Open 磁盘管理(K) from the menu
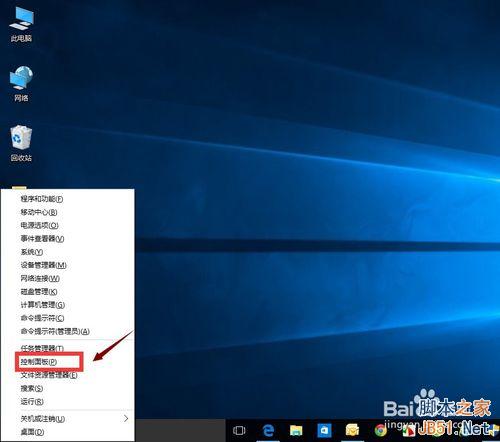 pyautogui.click(x=68, y=292)
